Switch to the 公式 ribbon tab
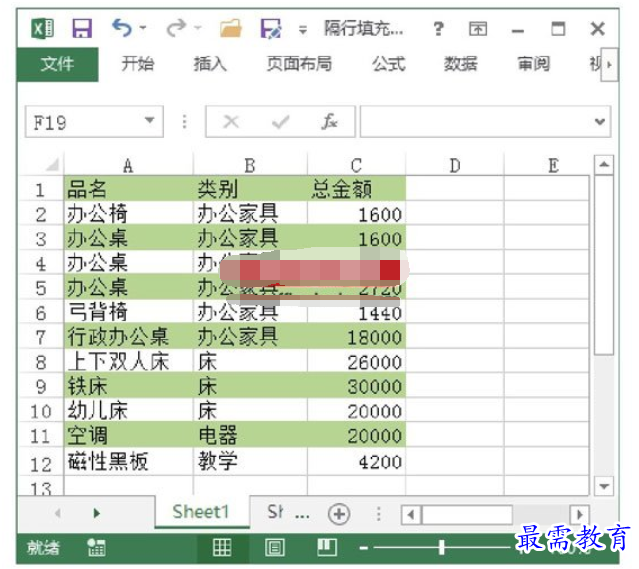The width and height of the screenshot is (639, 569). click(x=388, y=64)
